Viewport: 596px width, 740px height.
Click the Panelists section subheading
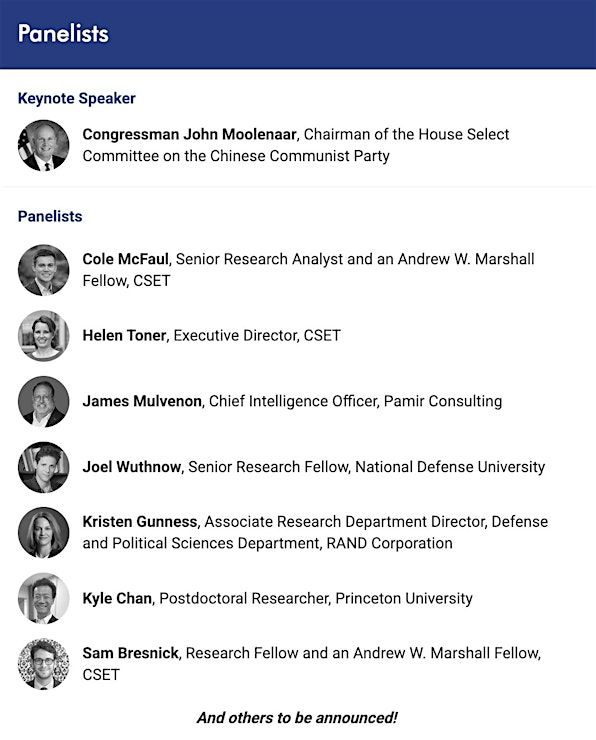(x=50, y=216)
